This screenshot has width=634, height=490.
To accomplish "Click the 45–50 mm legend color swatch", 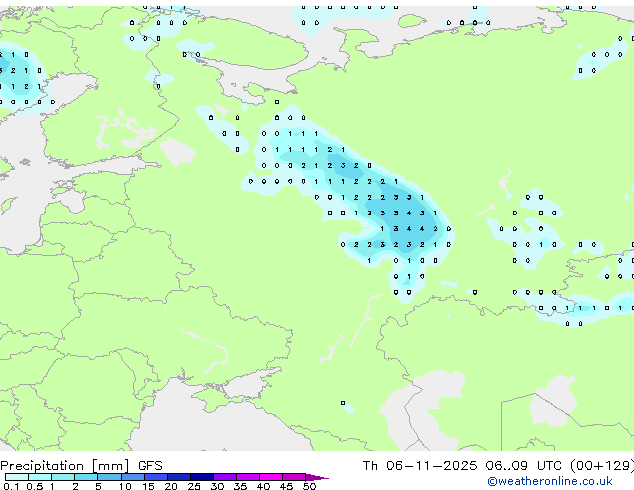I will click(294, 477).
